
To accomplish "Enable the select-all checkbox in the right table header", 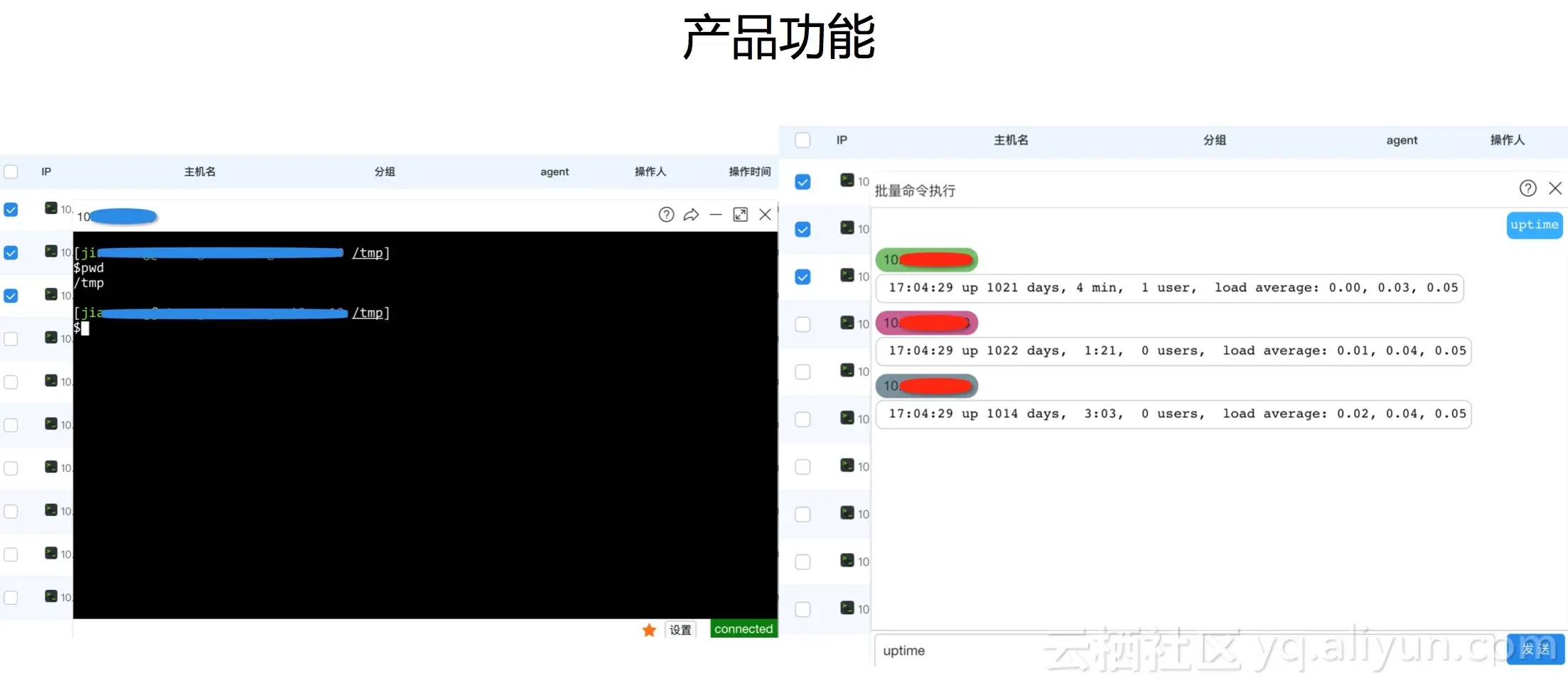I will point(802,140).
